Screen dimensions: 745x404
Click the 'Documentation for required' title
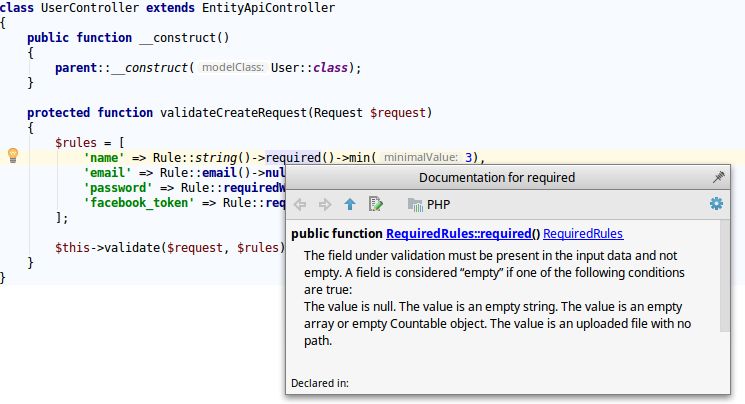coord(497,178)
